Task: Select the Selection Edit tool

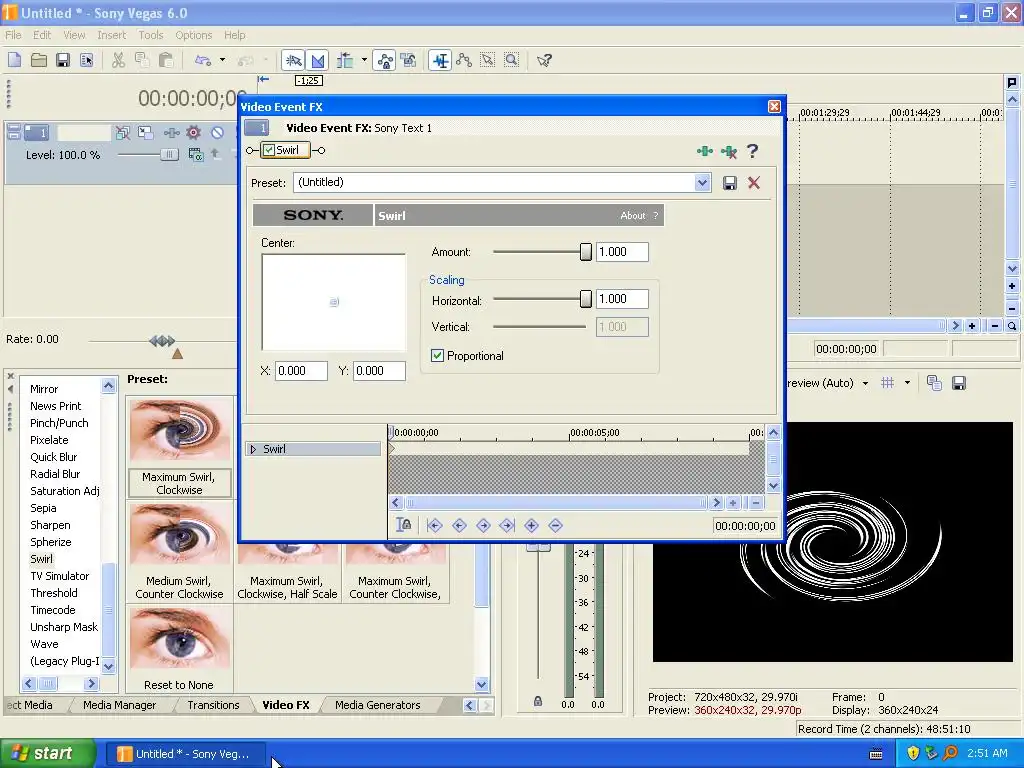Action: [x=488, y=61]
